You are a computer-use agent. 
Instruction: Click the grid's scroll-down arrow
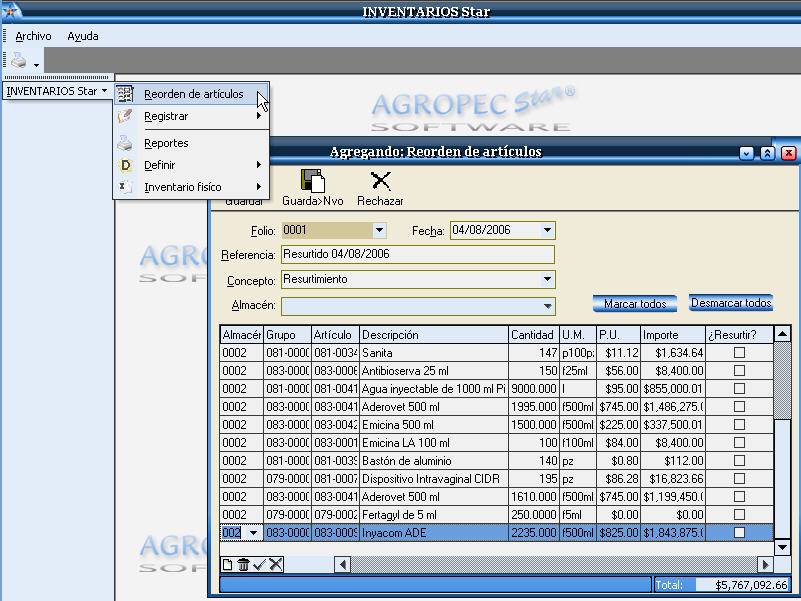coord(783,547)
